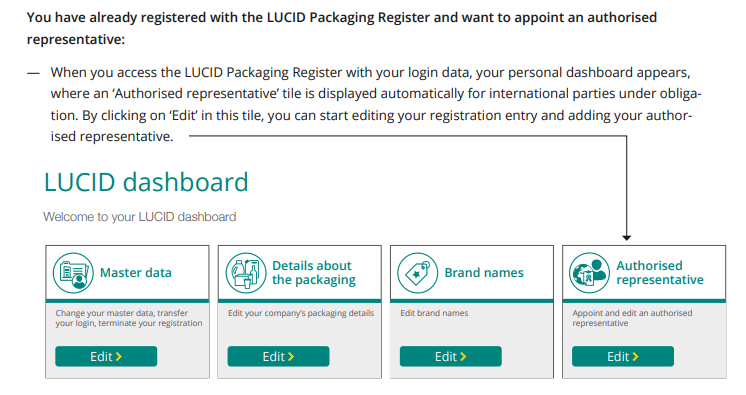Click the 'Change your master data' description text
Screen dimensions: 746x395
[x=128, y=318]
